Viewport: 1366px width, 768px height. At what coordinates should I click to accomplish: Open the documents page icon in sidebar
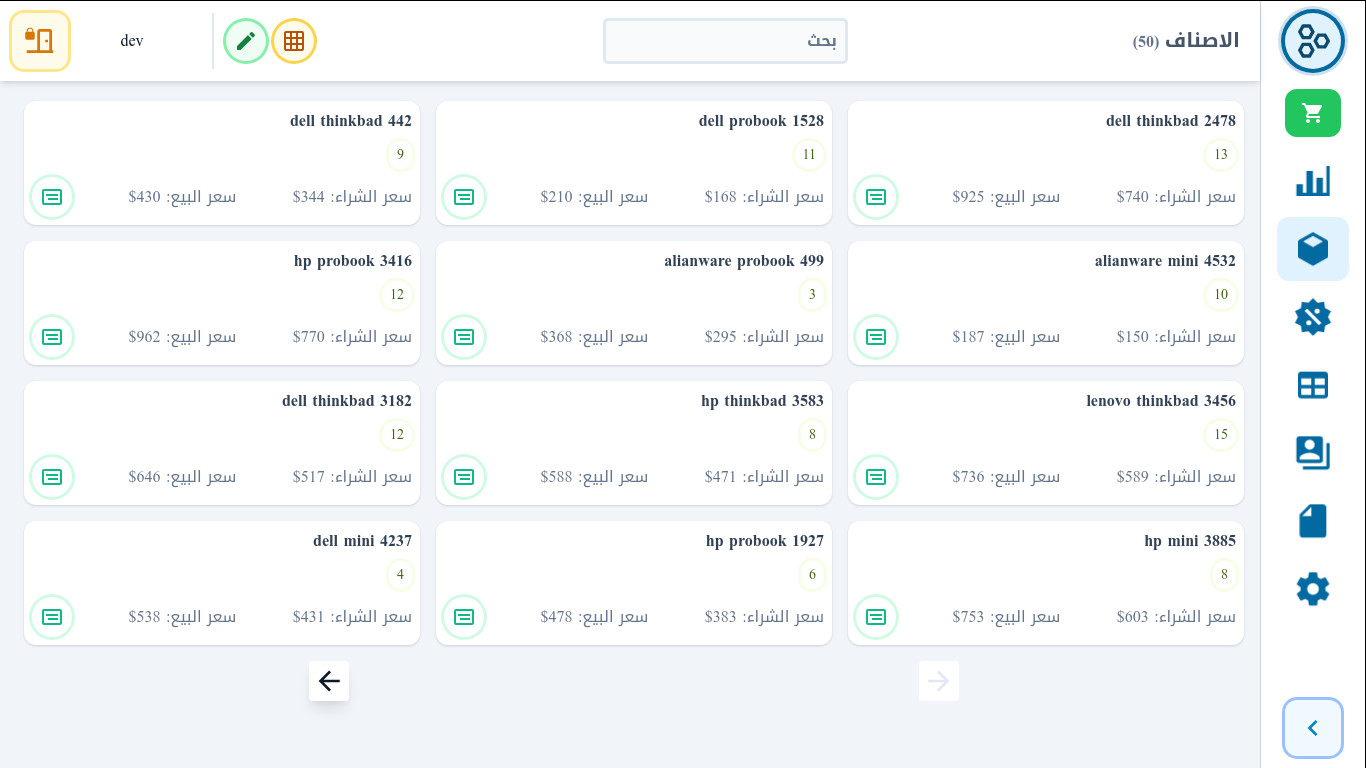pos(1313,521)
